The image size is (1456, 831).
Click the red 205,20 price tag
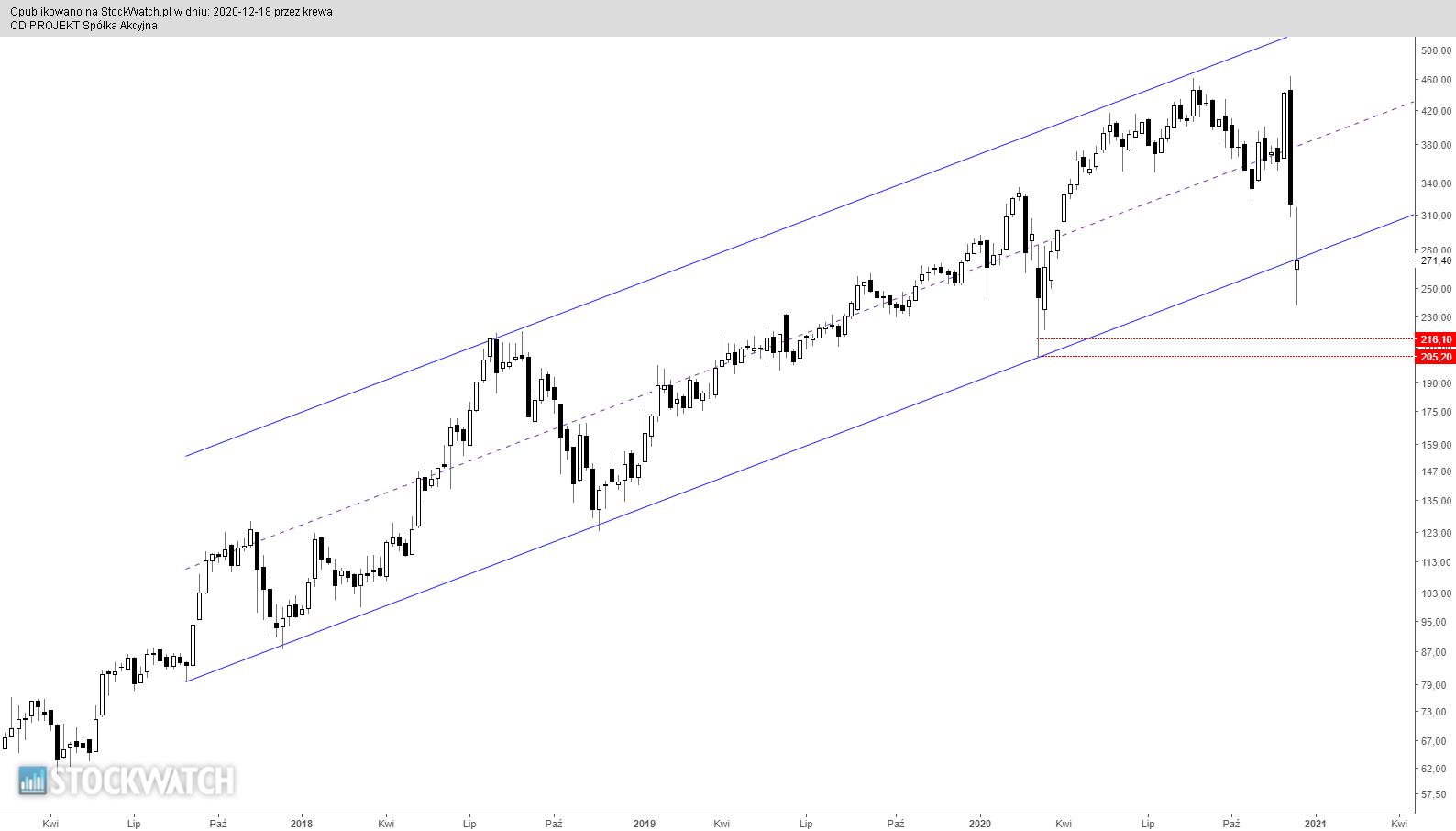tap(1436, 357)
